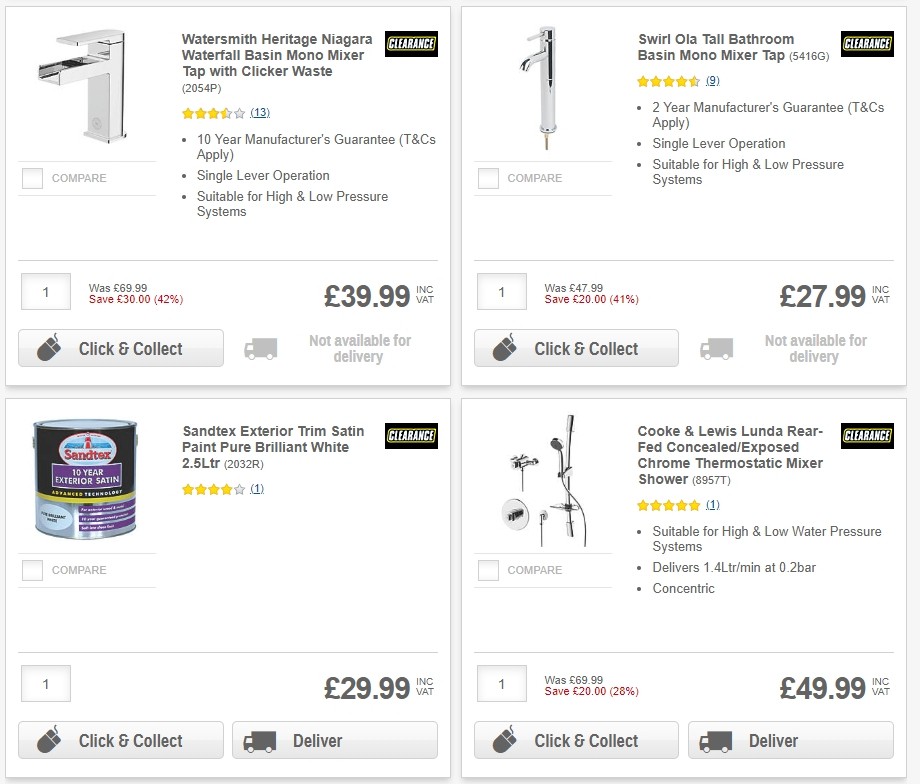Click Click & Collect for Cooke & Lewis shower
The height and width of the screenshot is (784, 920).
(x=576, y=740)
